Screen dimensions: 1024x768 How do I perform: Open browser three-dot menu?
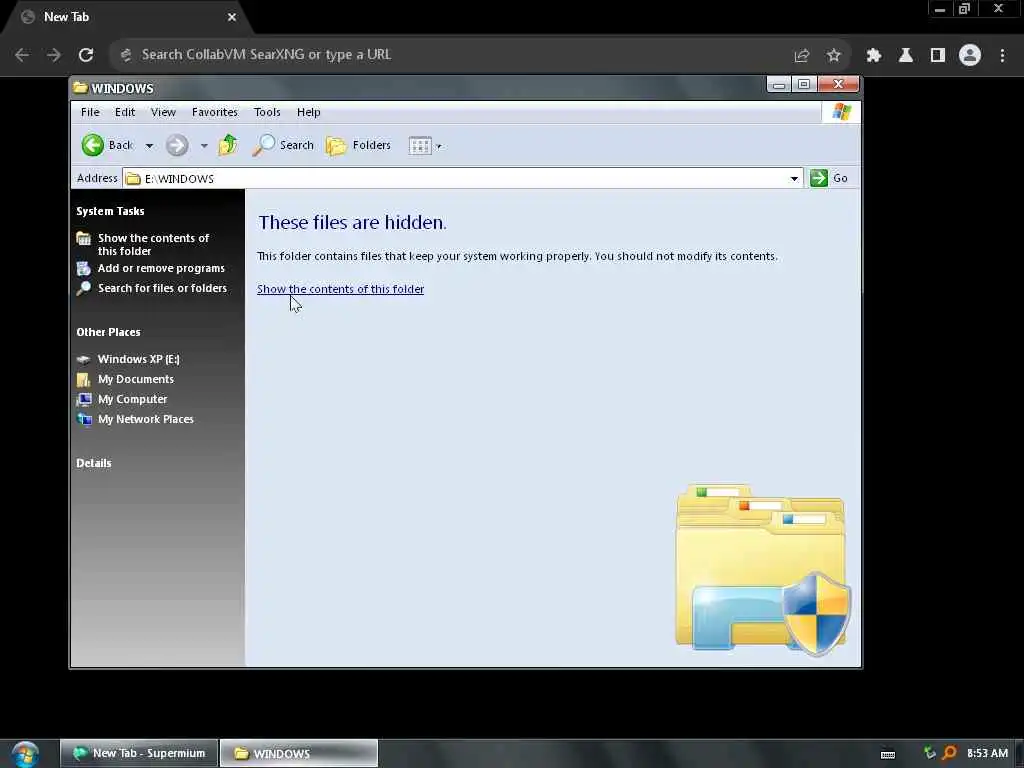(1002, 56)
